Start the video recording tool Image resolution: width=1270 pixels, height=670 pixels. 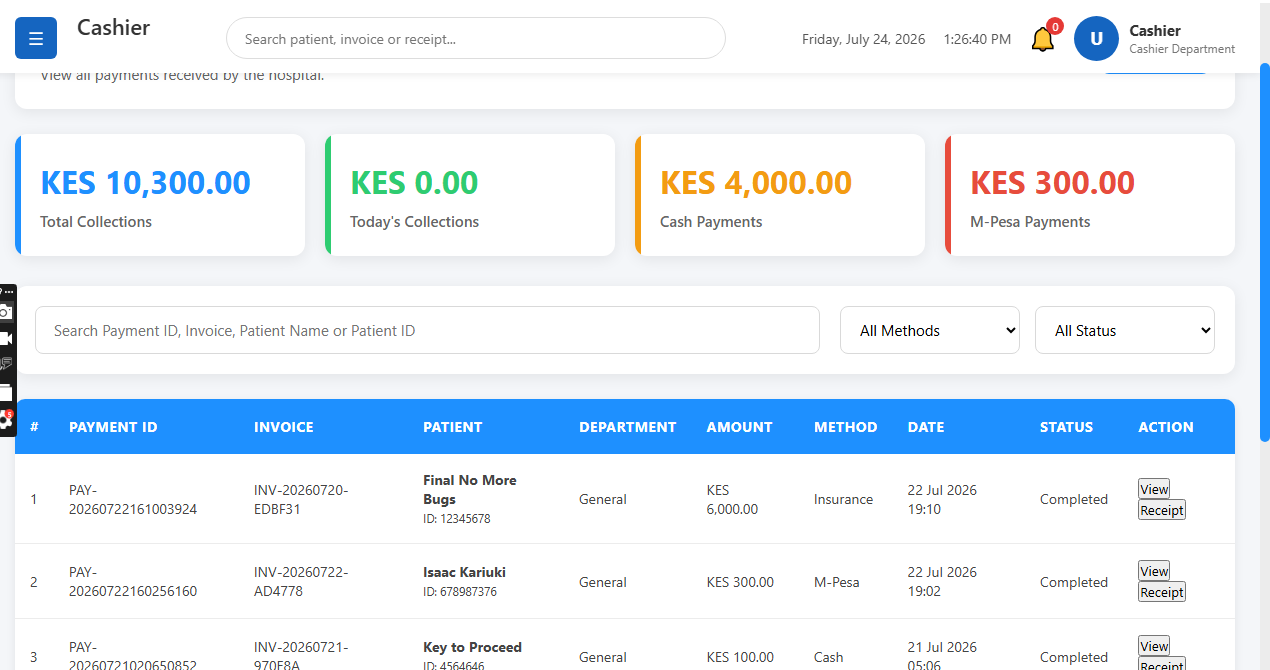[6, 339]
